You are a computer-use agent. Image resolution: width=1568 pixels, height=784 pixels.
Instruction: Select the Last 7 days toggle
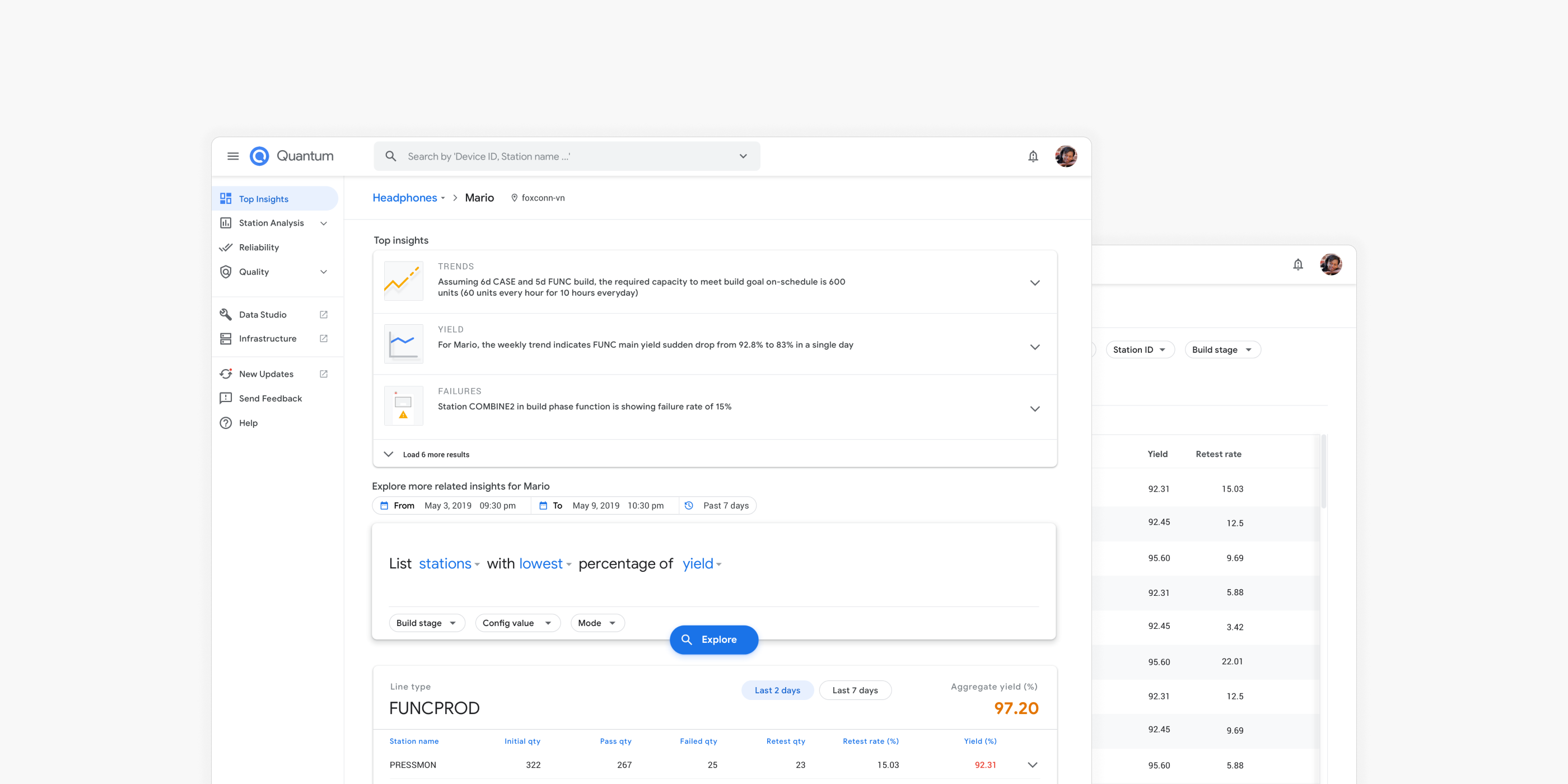click(855, 690)
